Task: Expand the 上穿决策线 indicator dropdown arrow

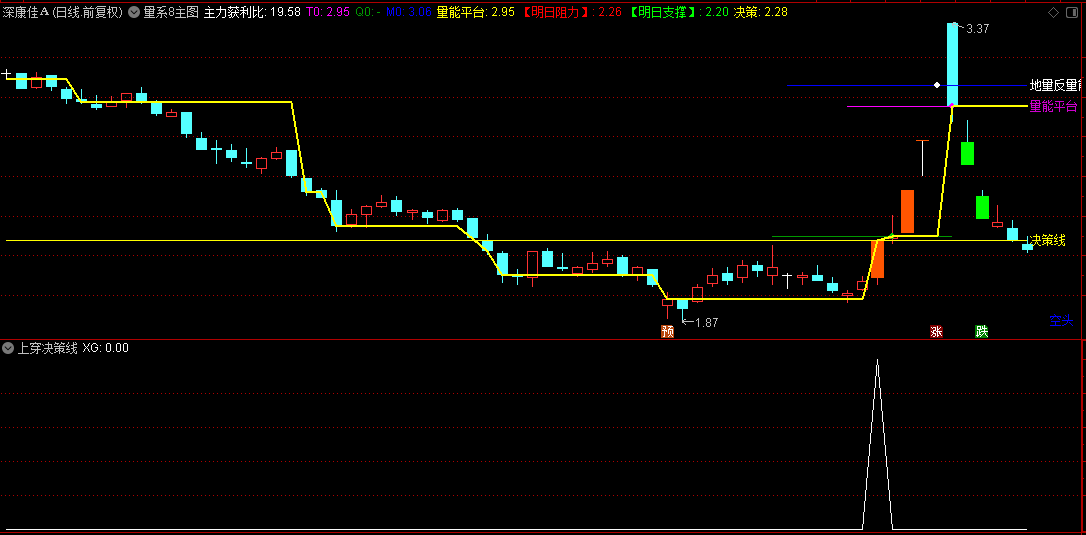Action: [8, 348]
